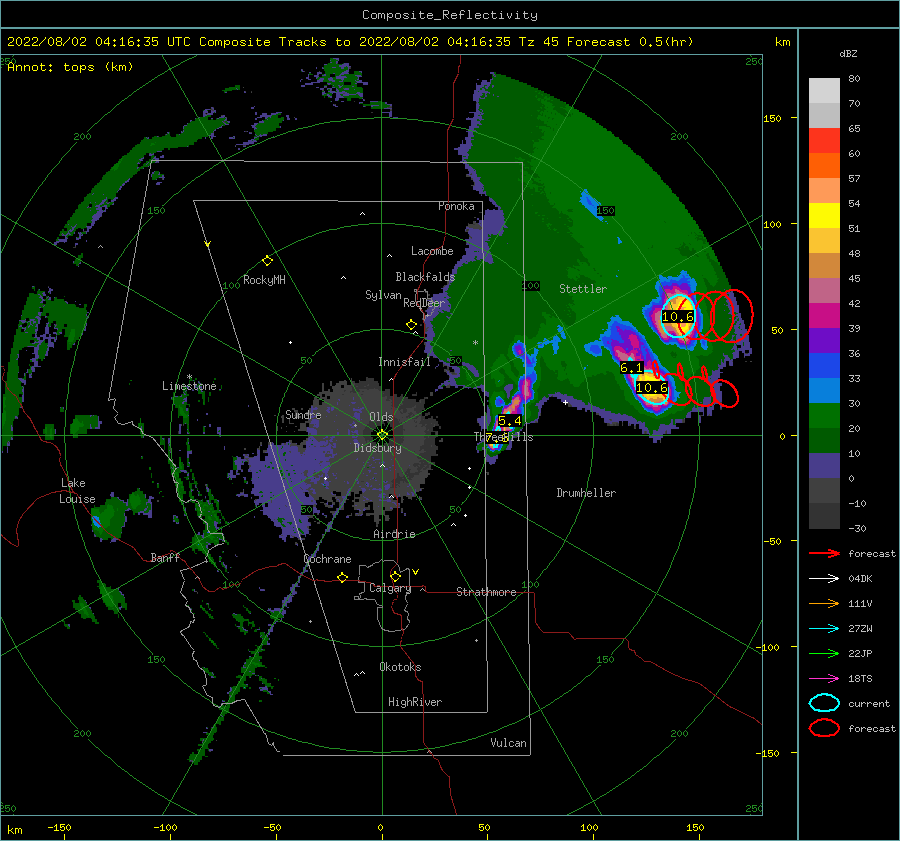Click the Drumheller city label
The width and height of the screenshot is (900, 841).
coord(586,493)
